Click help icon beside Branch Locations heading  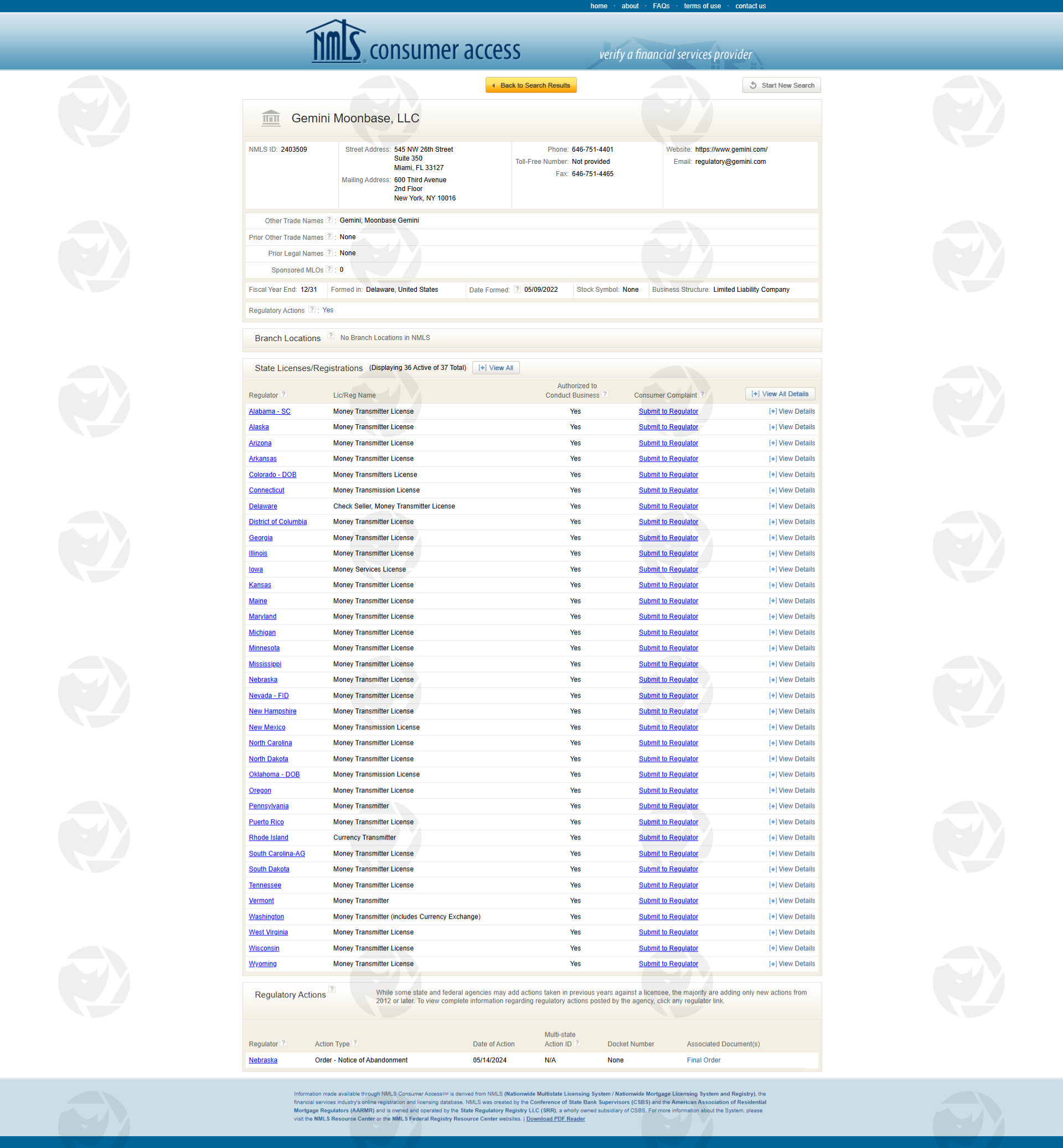tap(331, 336)
